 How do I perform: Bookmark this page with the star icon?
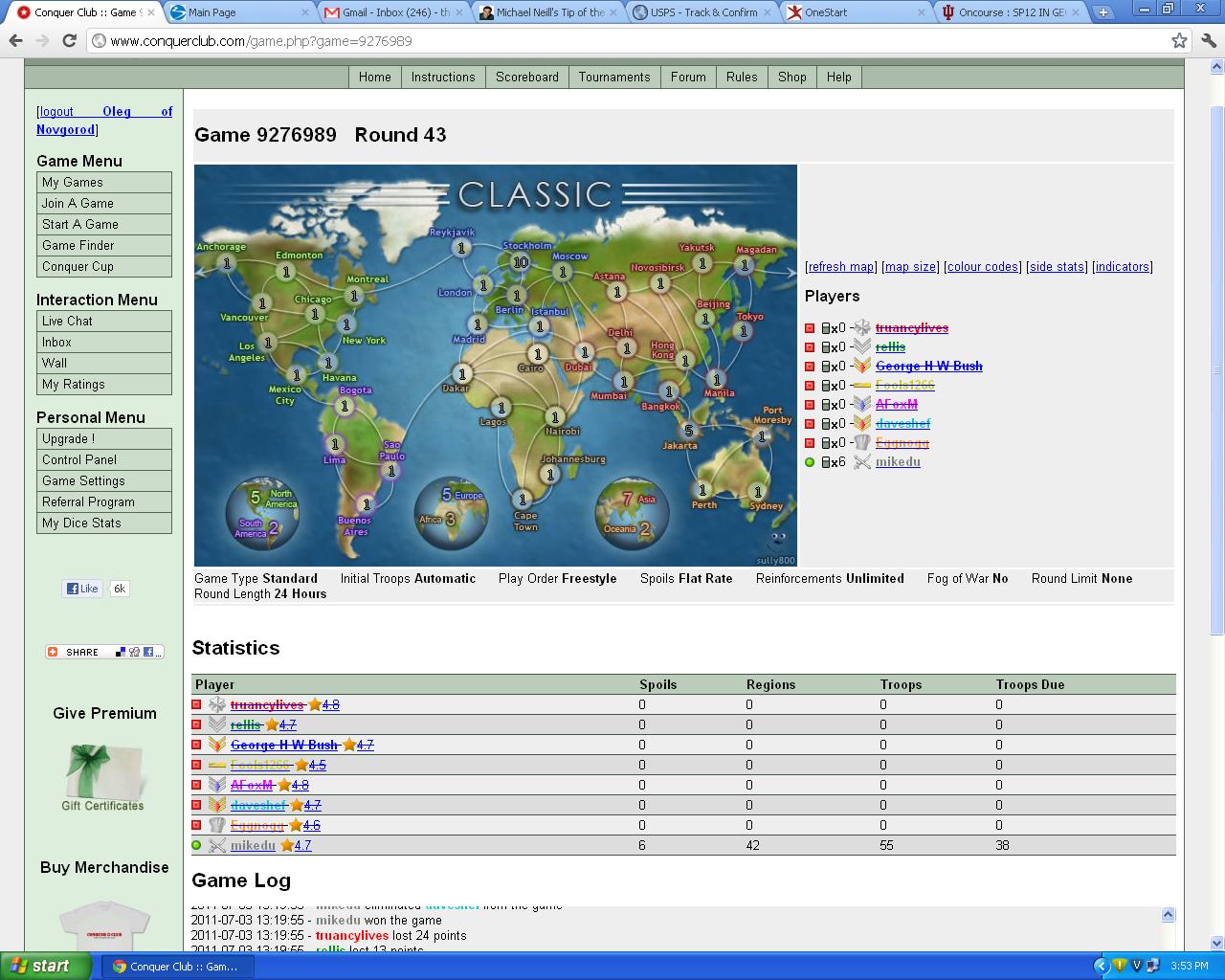tap(1179, 41)
